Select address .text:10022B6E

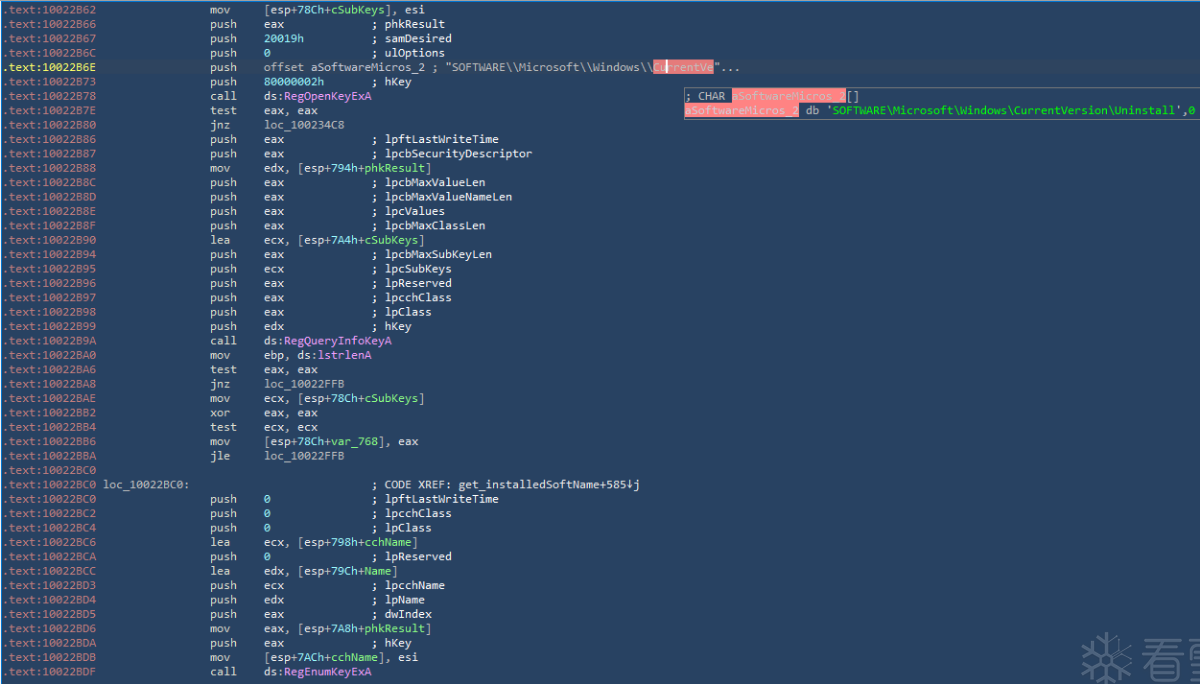(x=52, y=67)
